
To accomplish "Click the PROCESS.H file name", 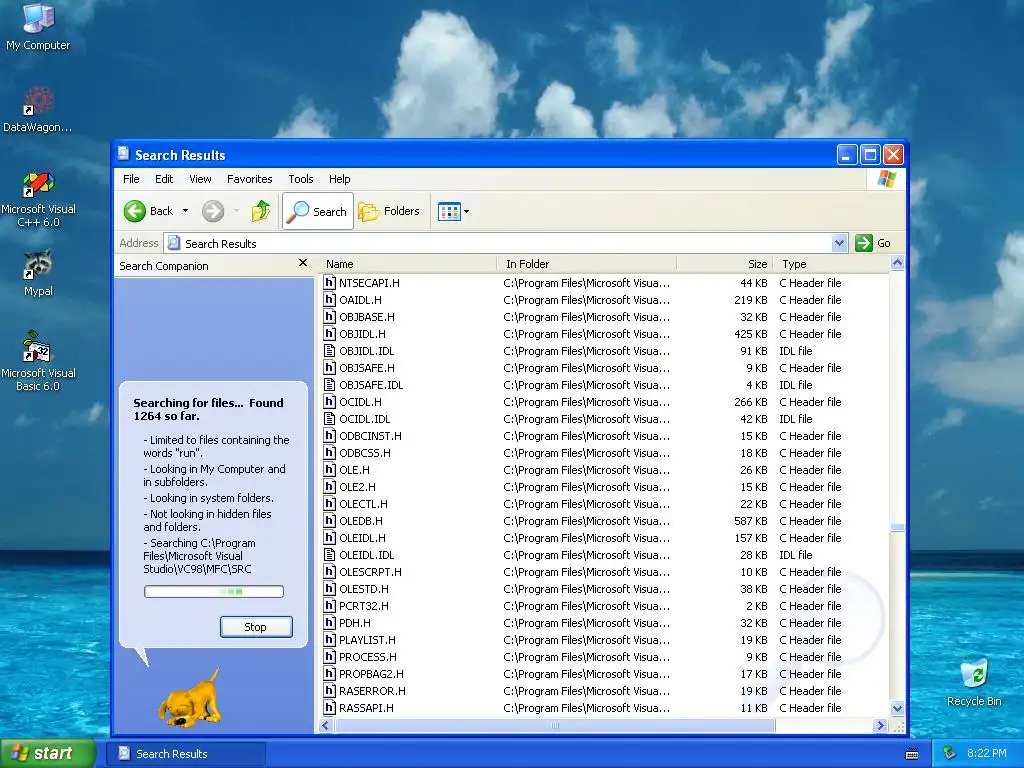I will [368, 657].
